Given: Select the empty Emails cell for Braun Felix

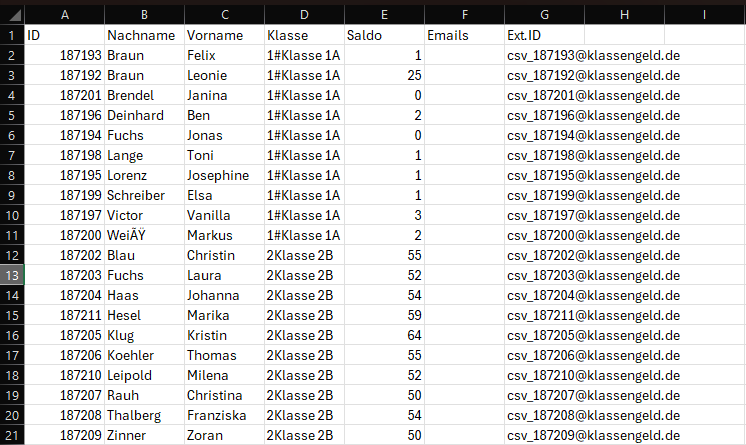Looking at the screenshot, I should click(x=464, y=55).
